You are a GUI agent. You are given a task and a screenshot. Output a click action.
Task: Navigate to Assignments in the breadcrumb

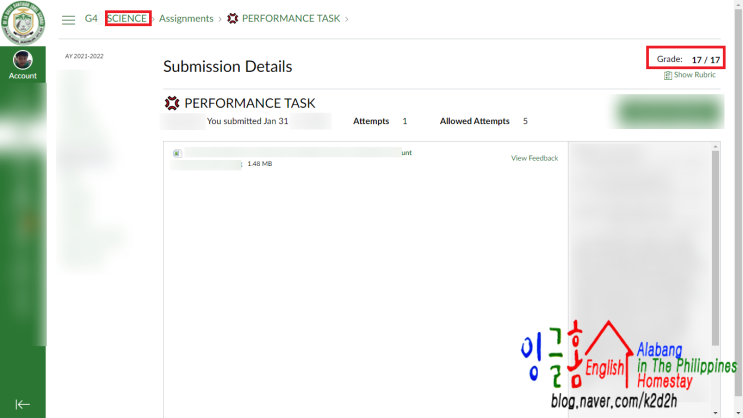tap(186, 18)
